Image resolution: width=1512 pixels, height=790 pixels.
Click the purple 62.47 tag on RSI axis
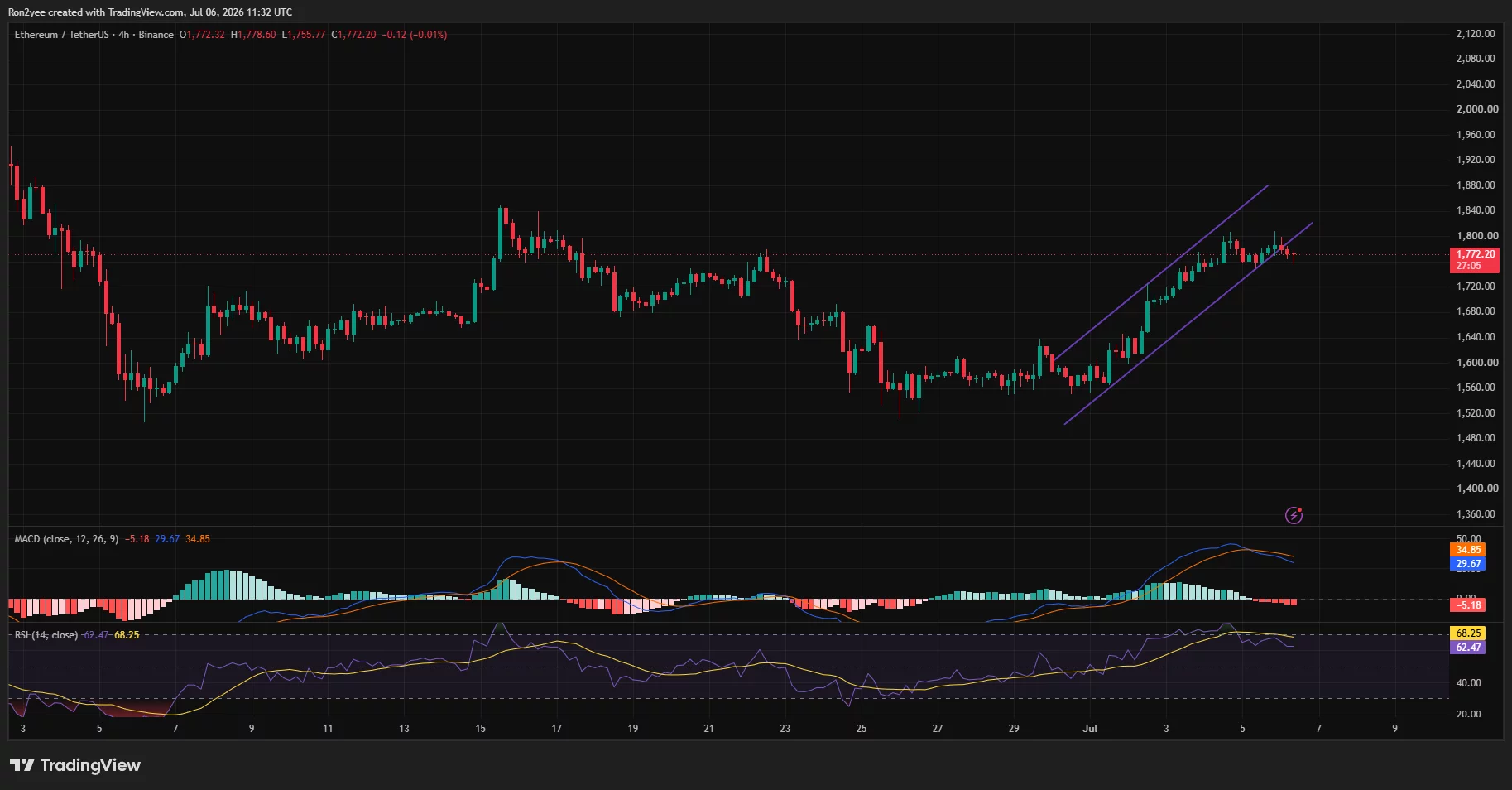pyautogui.click(x=1468, y=648)
